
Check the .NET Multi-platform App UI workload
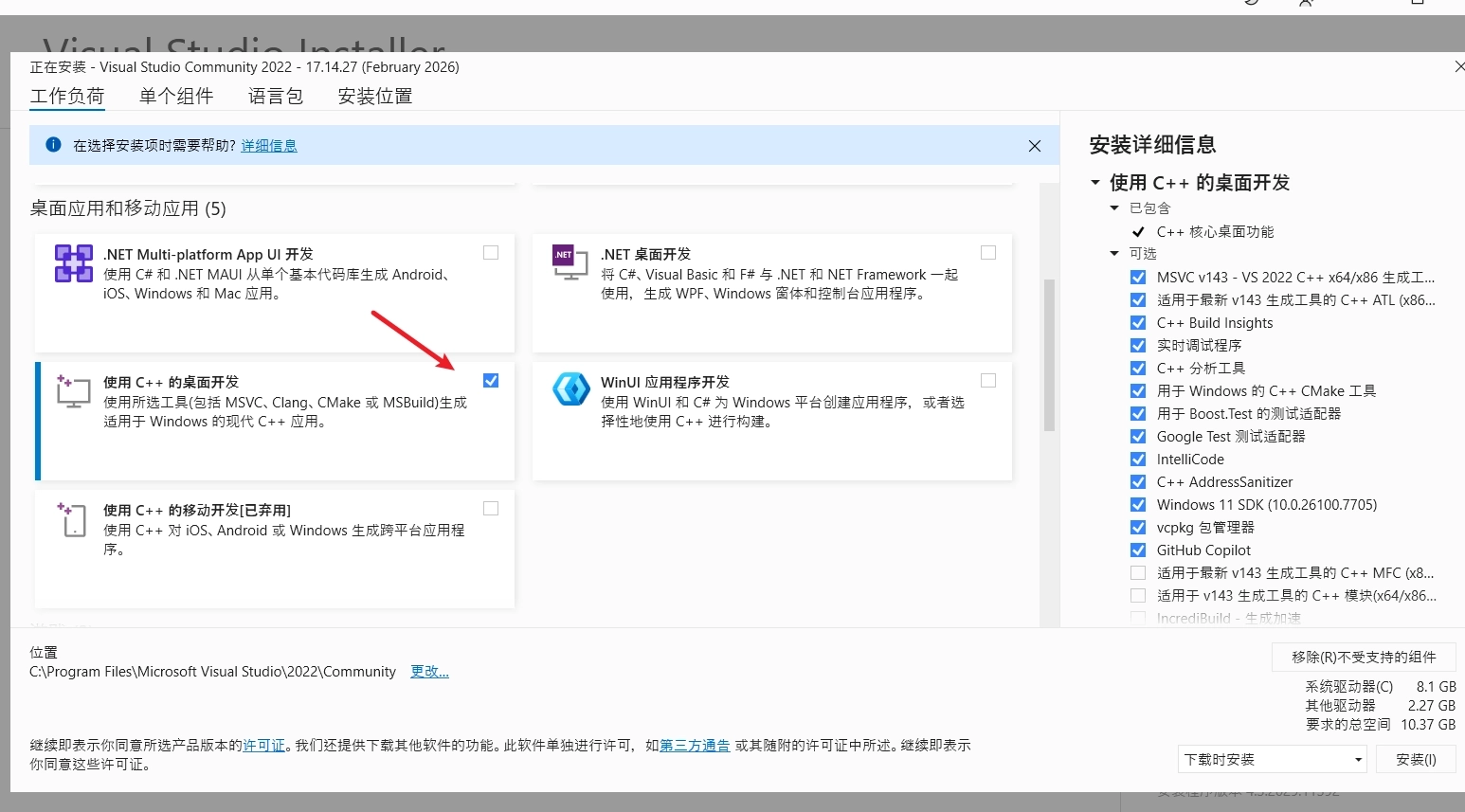point(491,253)
